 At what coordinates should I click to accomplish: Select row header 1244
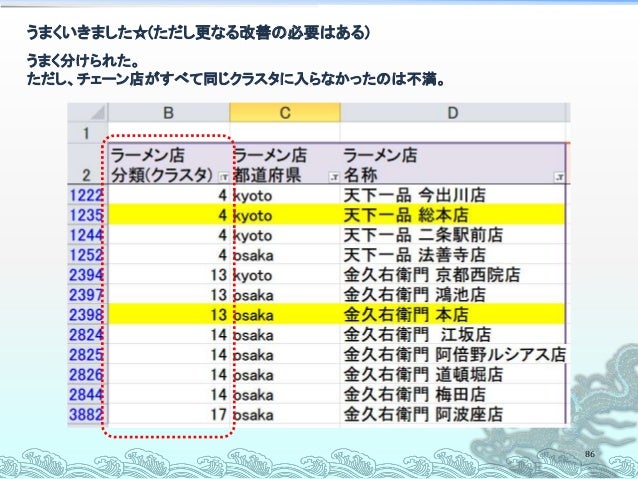pos(86,235)
